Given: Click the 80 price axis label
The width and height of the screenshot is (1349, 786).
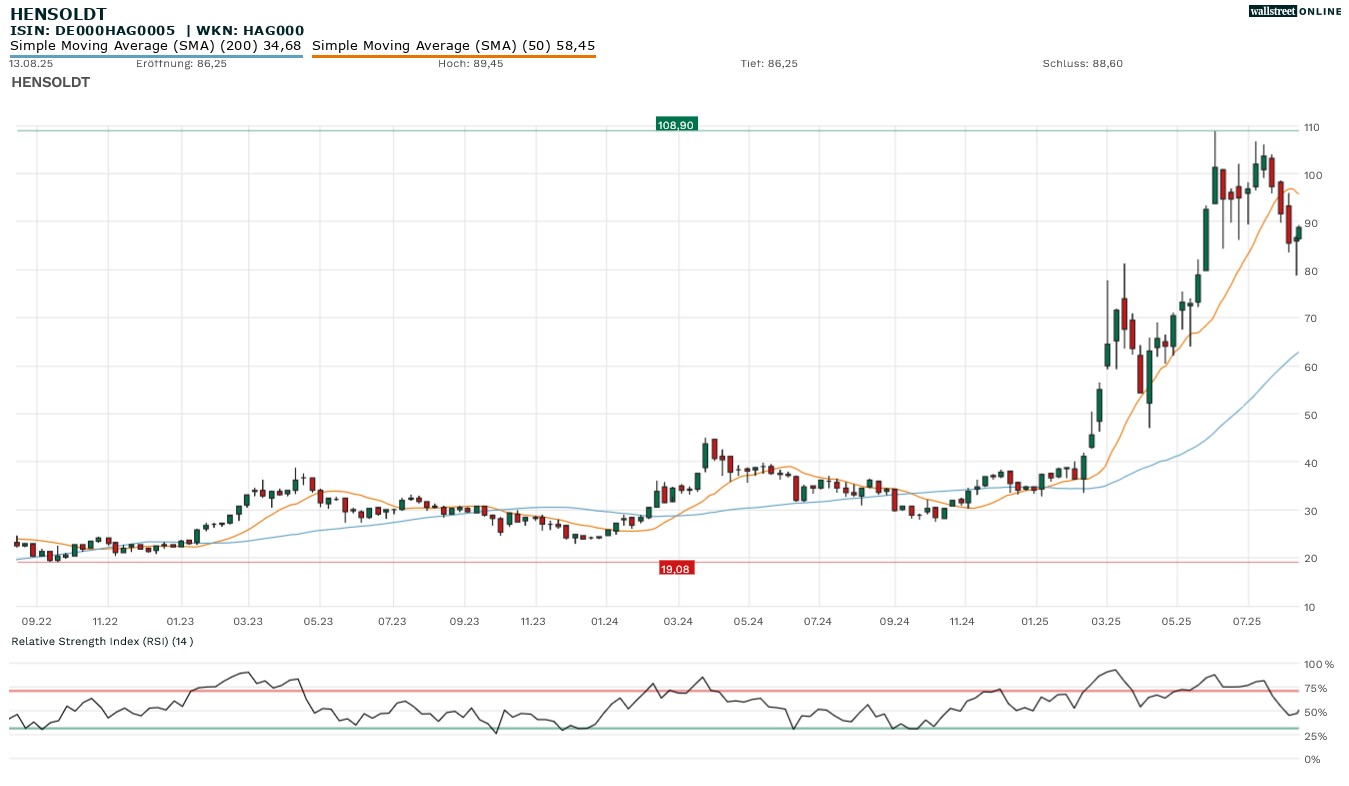Looking at the screenshot, I should pos(1311,272).
